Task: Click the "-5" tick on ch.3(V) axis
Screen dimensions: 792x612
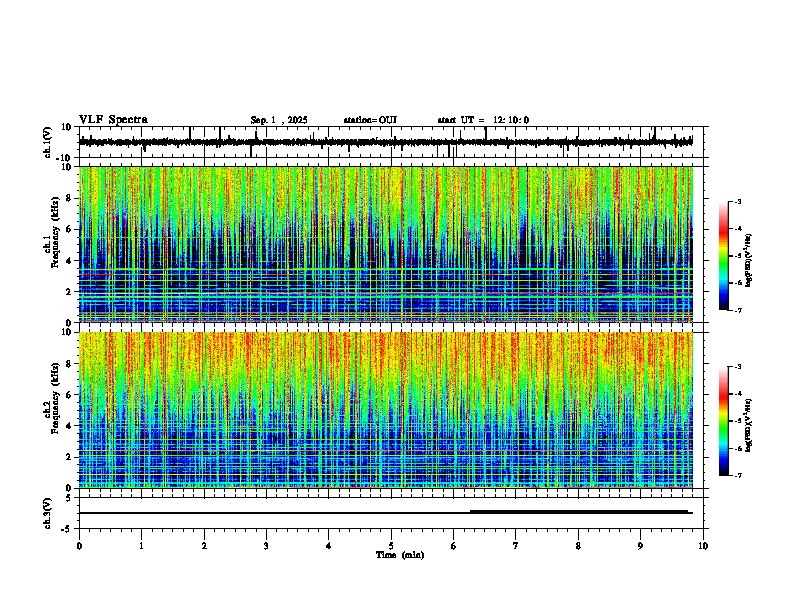Action: [x=68, y=529]
